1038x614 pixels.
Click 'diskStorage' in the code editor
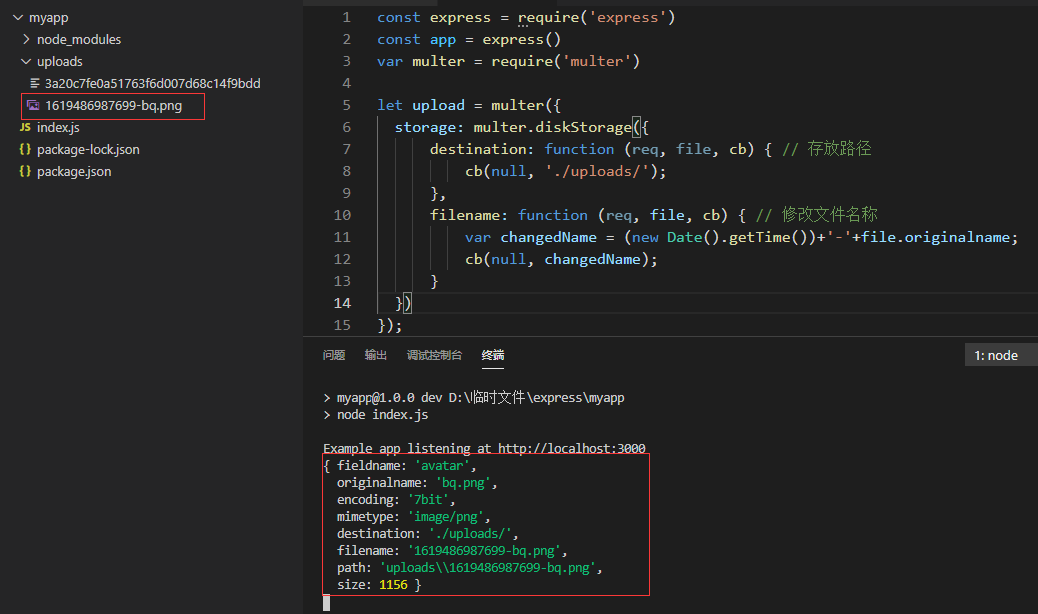coord(583,127)
